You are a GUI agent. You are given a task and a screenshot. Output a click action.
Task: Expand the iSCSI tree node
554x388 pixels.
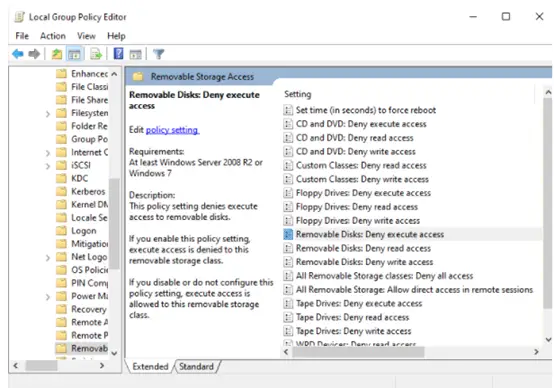tap(48, 166)
